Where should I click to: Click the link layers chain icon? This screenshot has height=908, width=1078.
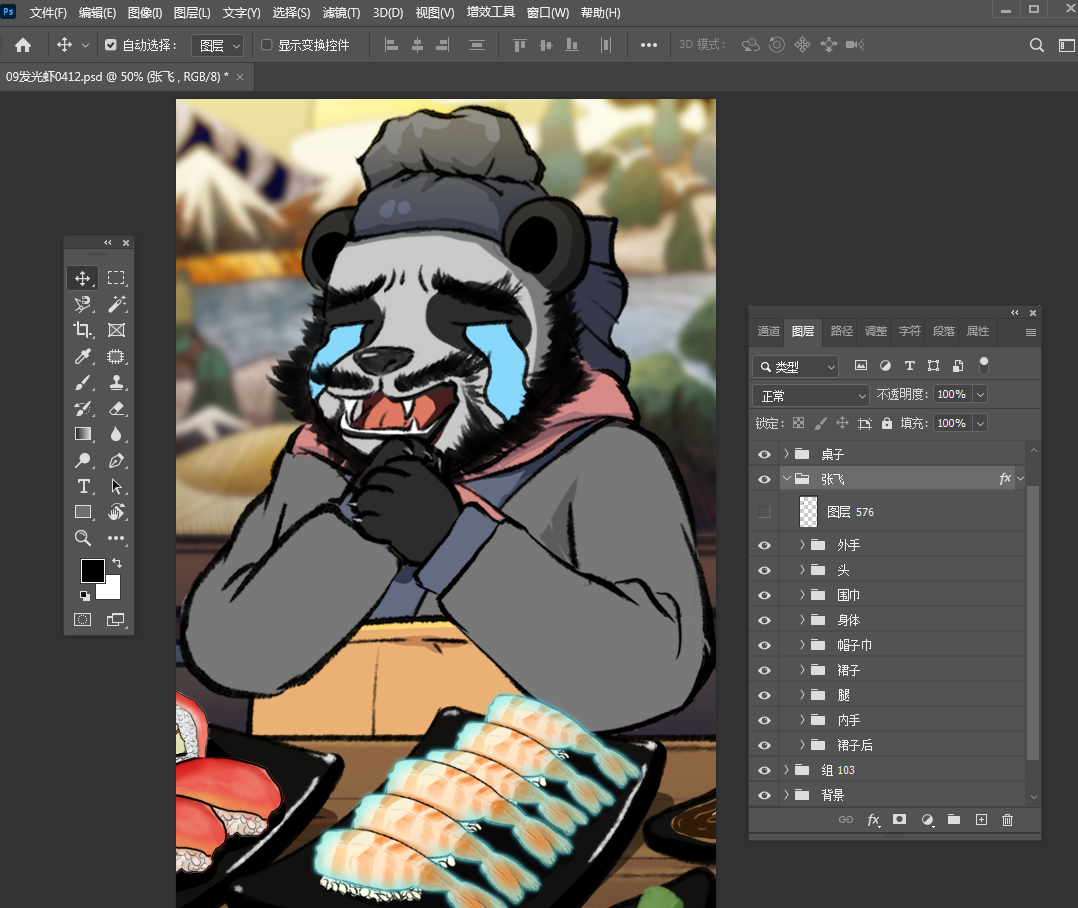(x=846, y=819)
